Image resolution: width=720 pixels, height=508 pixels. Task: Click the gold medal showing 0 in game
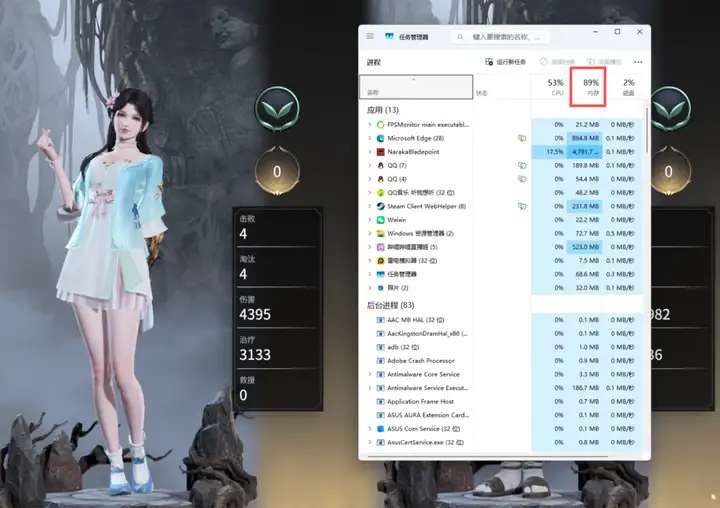277,171
